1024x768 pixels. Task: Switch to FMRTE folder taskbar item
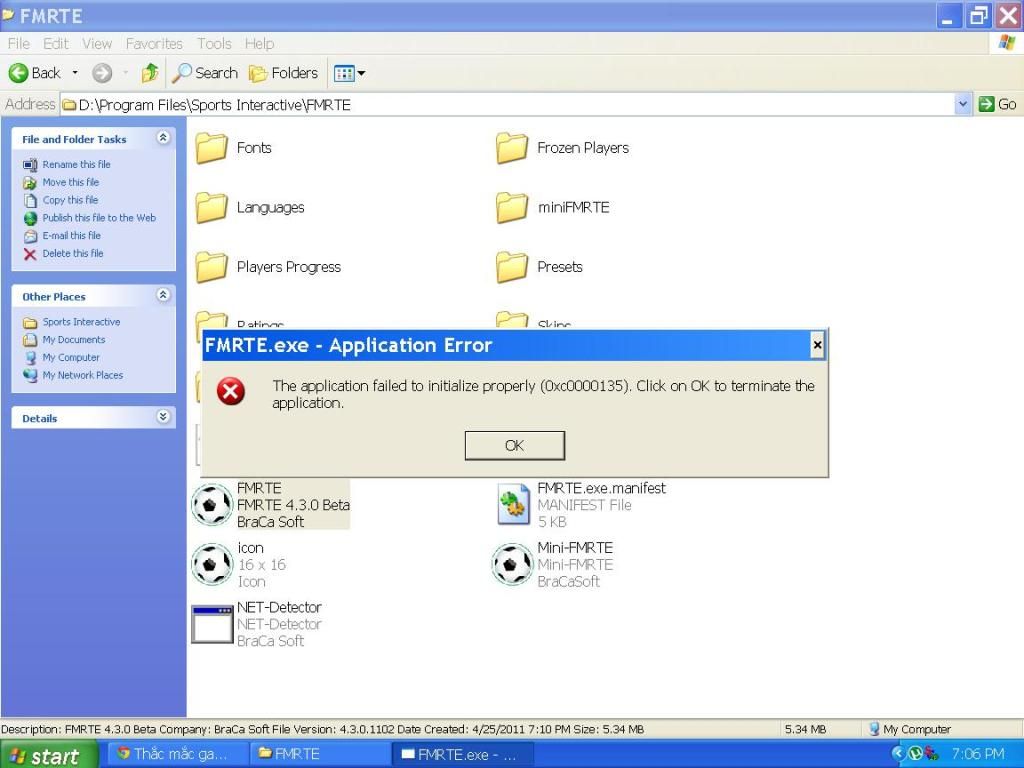point(320,754)
